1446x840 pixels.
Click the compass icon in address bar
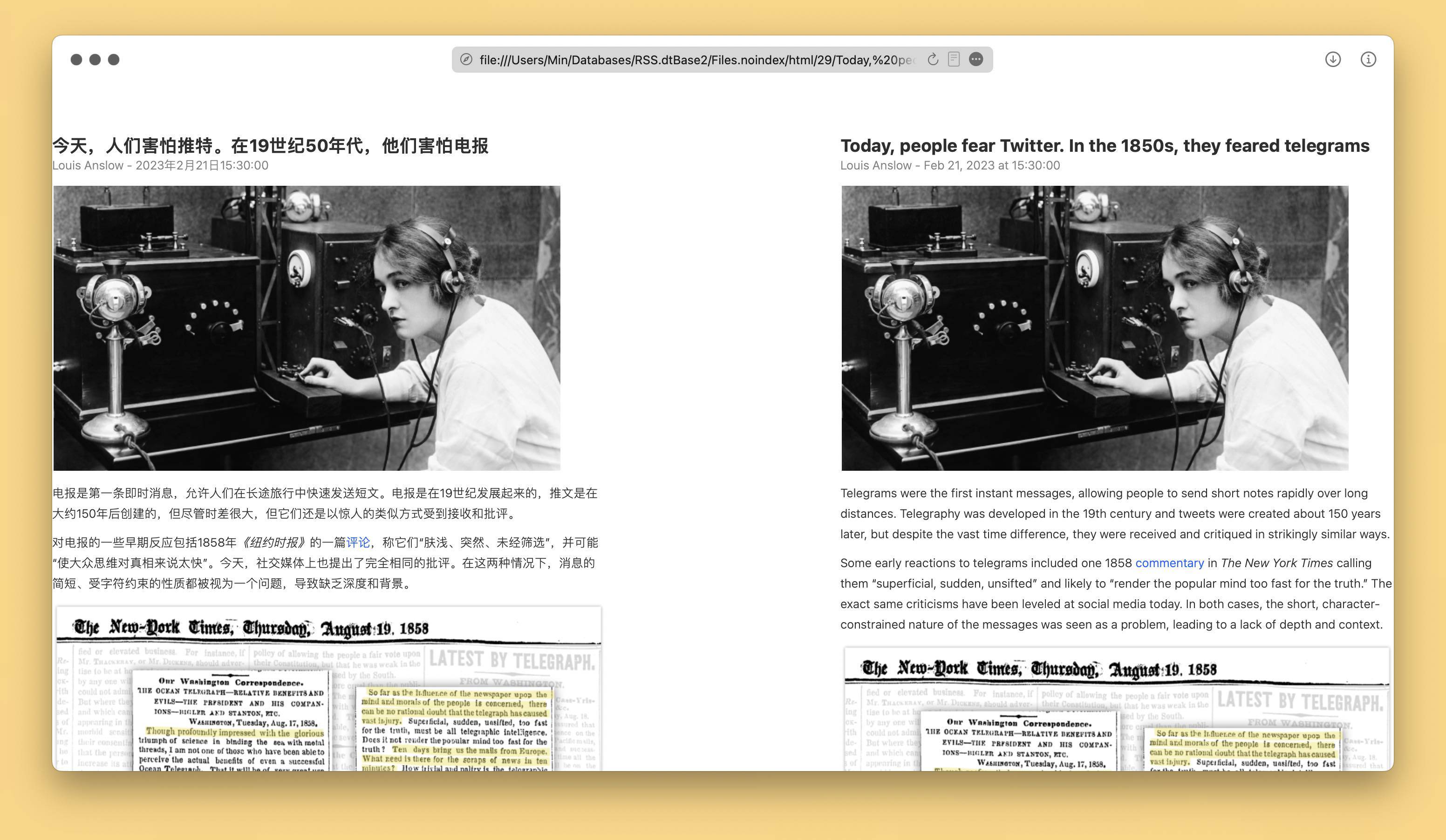[x=466, y=60]
